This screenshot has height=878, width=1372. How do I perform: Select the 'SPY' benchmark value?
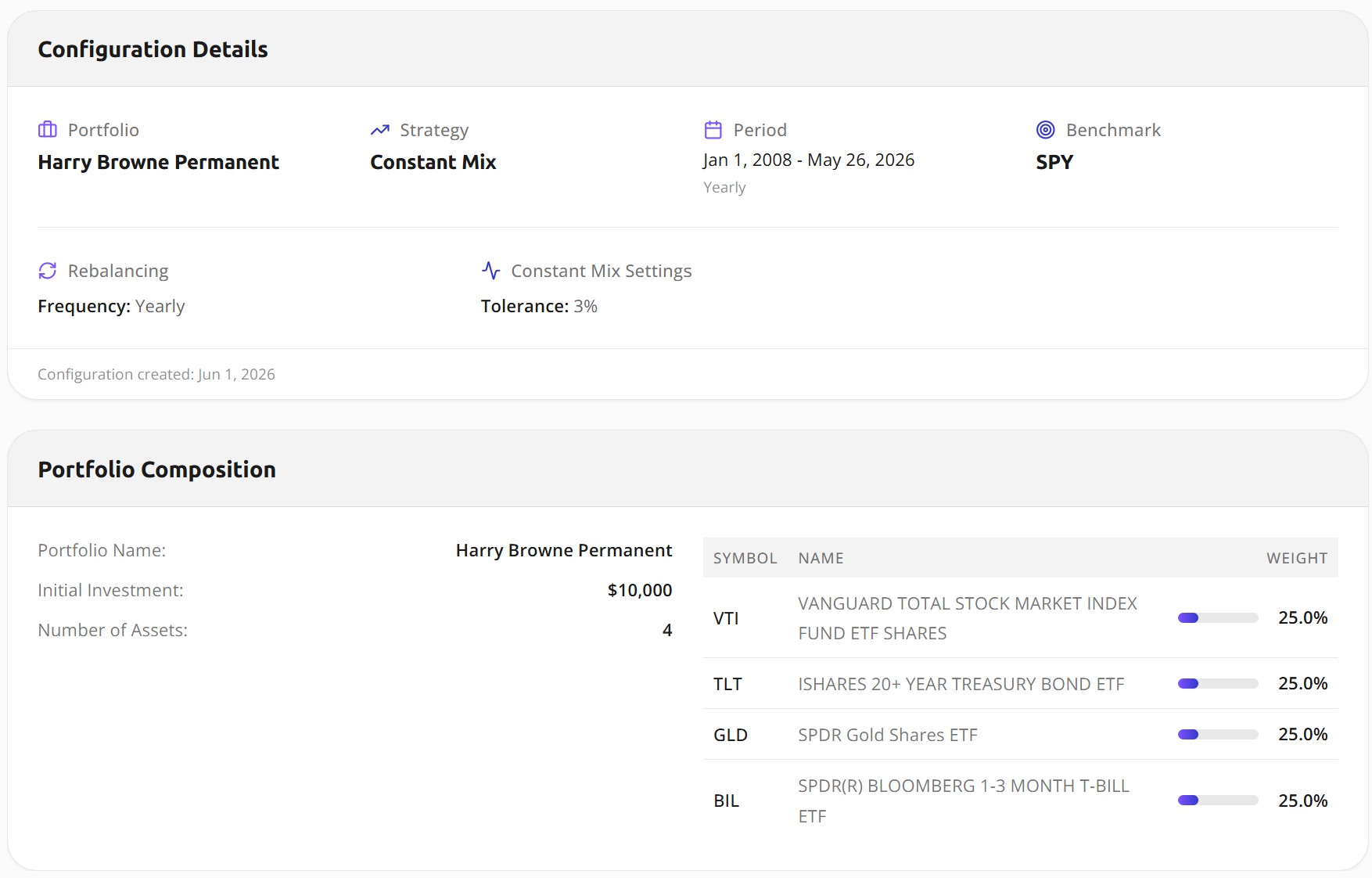point(1054,162)
